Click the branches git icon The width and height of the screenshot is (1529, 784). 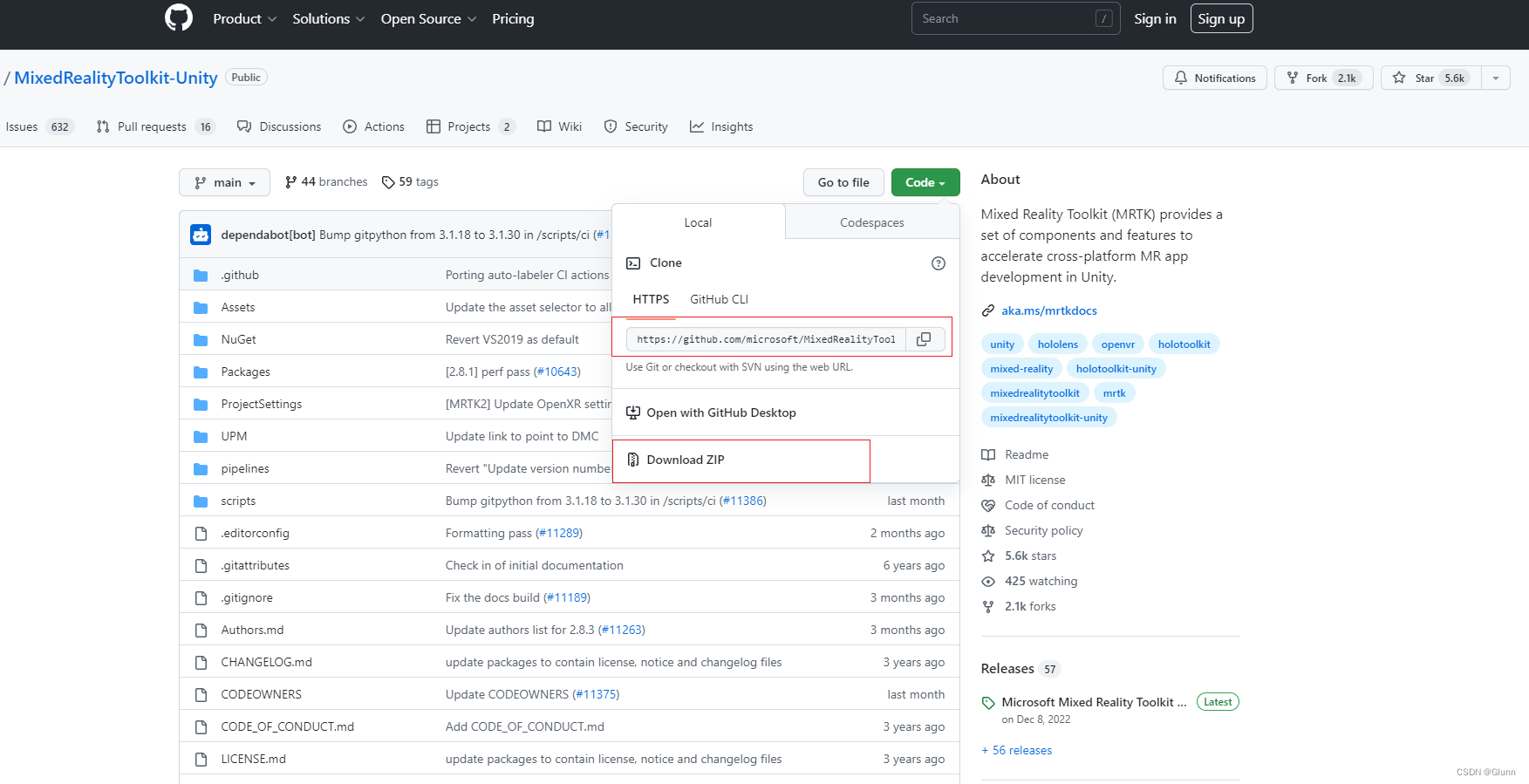tap(290, 182)
